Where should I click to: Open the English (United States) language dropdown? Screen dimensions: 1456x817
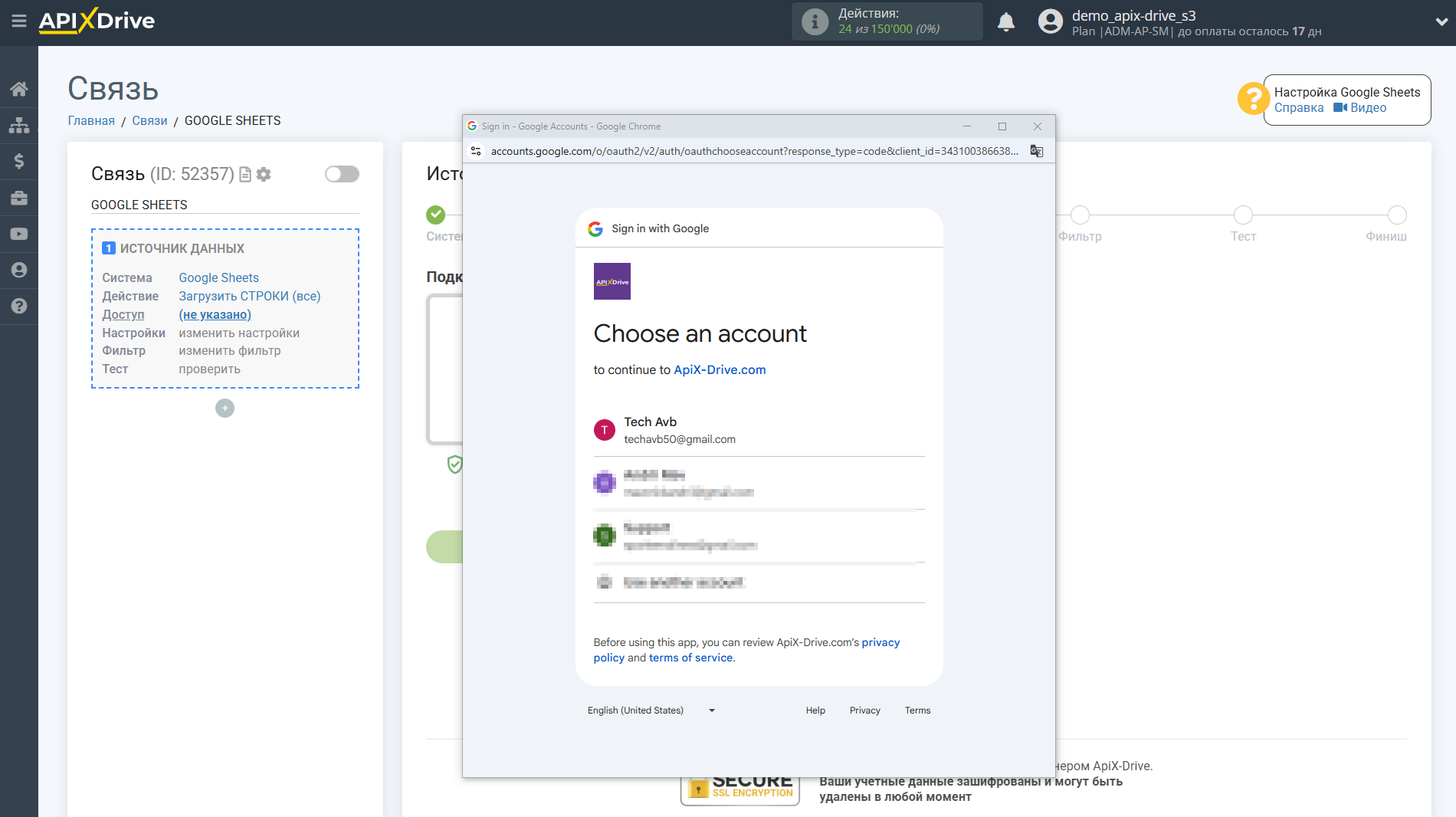(x=651, y=710)
